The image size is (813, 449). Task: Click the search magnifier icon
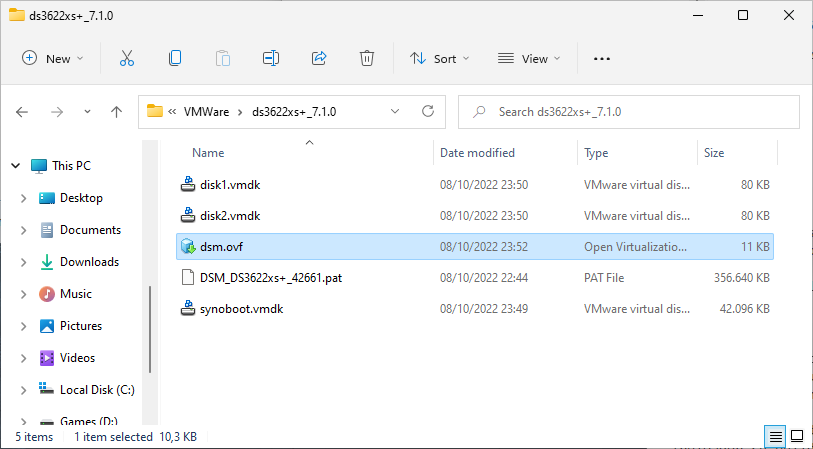(x=480, y=111)
